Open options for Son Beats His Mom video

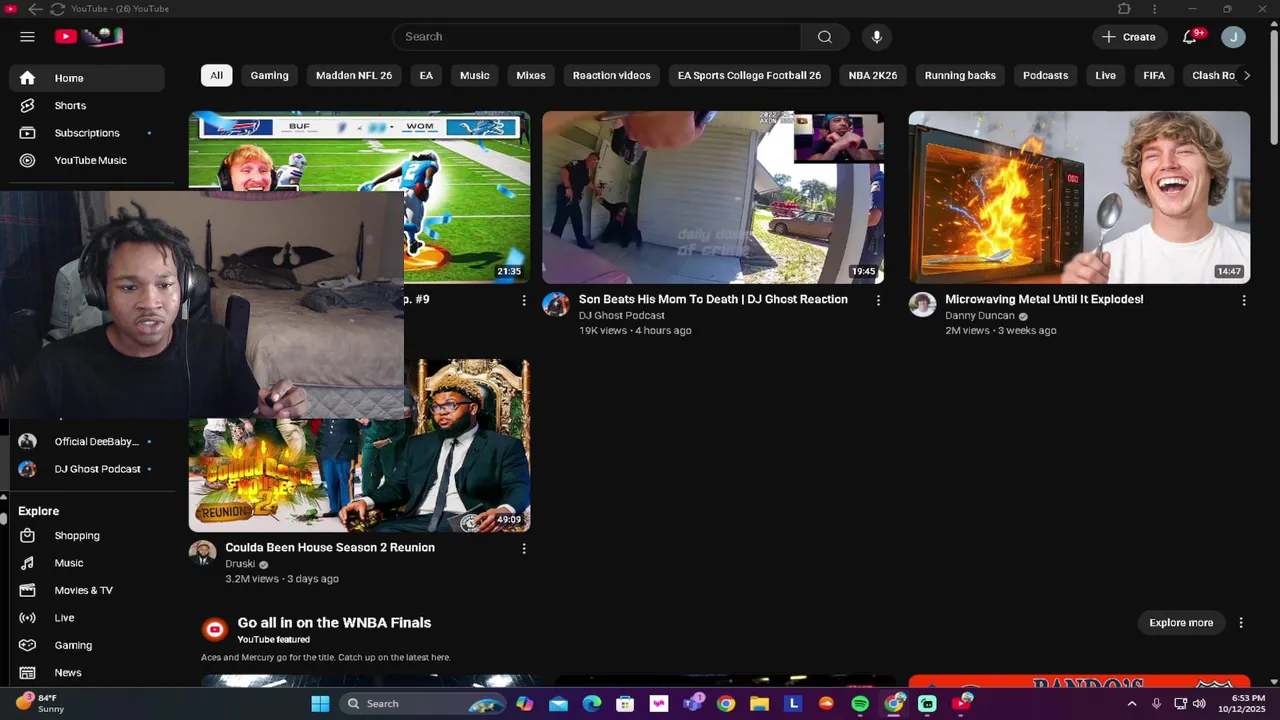coord(879,300)
